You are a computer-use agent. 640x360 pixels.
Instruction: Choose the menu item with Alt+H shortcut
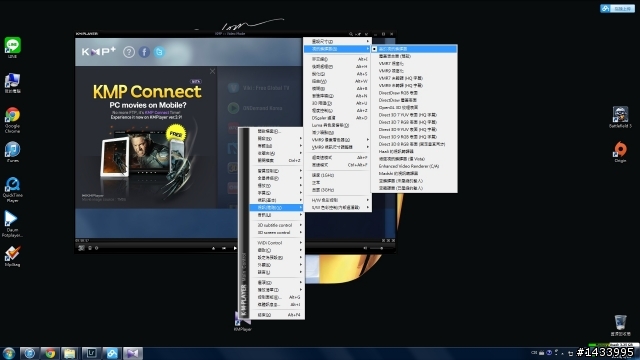pos(337,67)
